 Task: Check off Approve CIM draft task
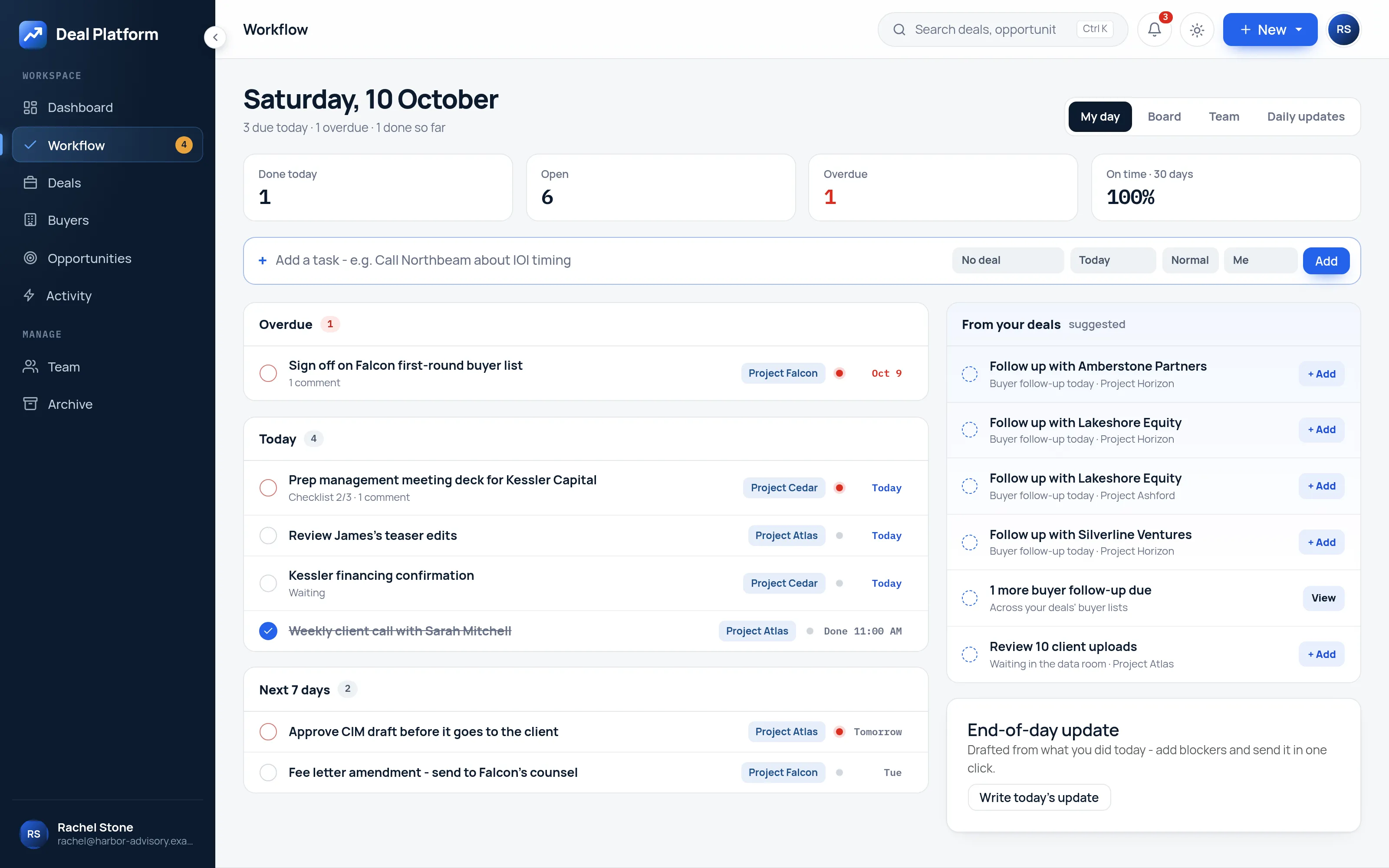tap(268, 732)
